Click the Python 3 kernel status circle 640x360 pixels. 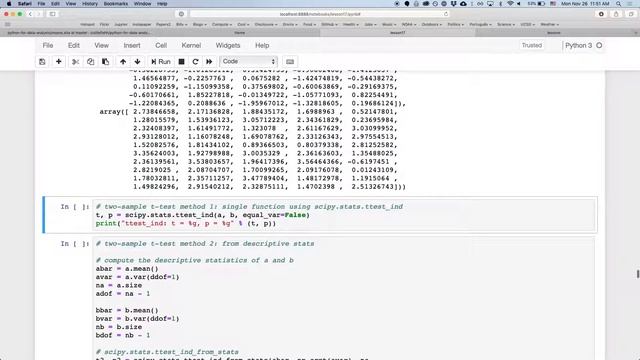[599, 45]
